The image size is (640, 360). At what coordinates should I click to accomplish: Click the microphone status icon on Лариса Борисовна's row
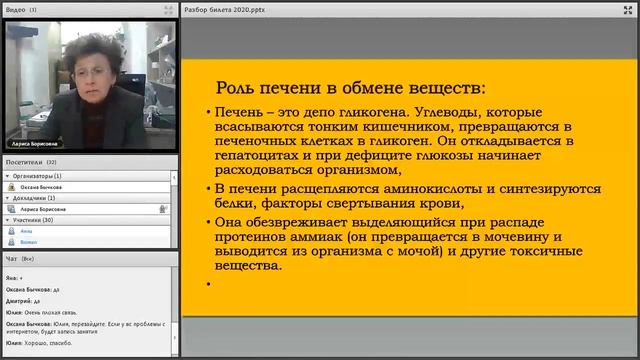(x=163, y=209)
